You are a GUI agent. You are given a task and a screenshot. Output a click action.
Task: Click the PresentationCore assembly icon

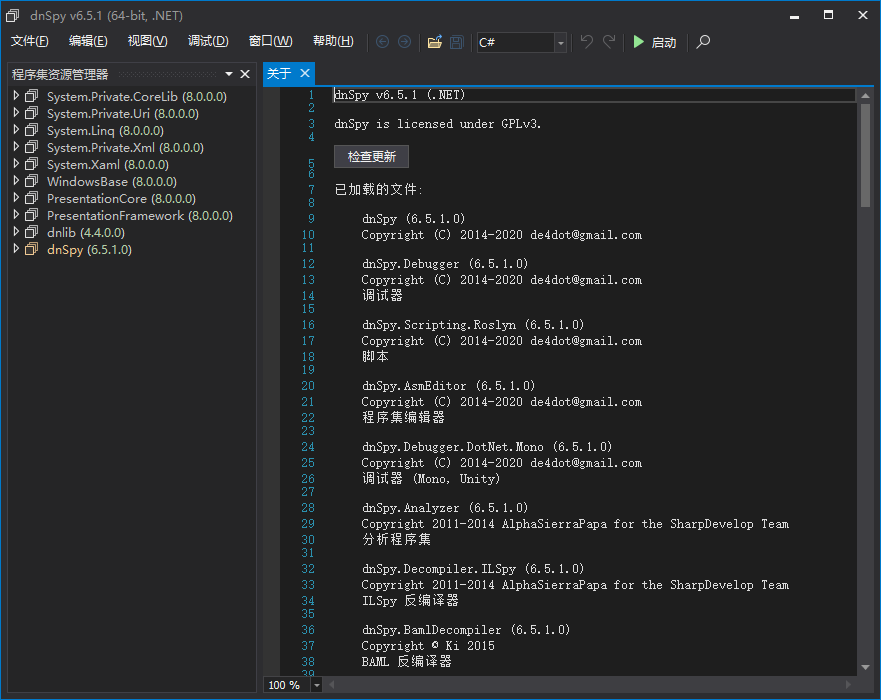pyautogui.click(x=32, y=198)
